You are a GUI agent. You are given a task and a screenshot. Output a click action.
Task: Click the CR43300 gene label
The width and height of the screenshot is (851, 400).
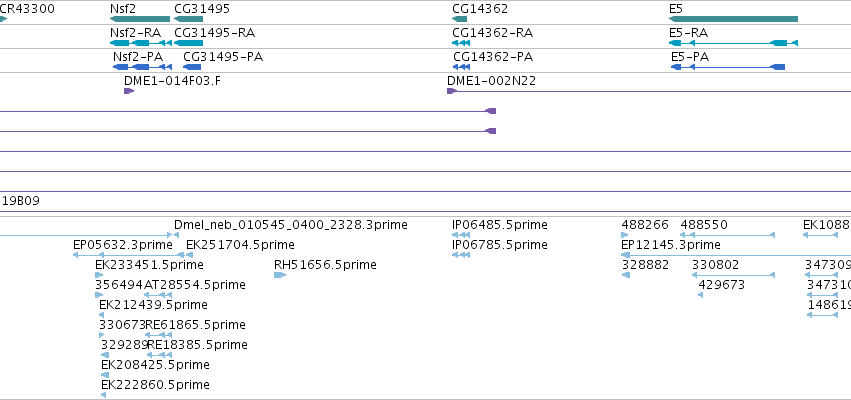coord(27,9)
